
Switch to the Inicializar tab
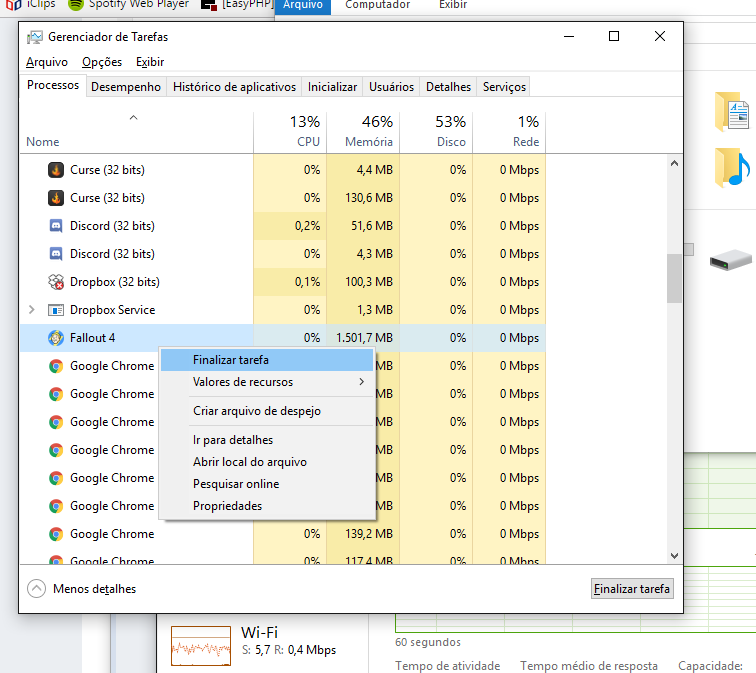pos(332,87)
